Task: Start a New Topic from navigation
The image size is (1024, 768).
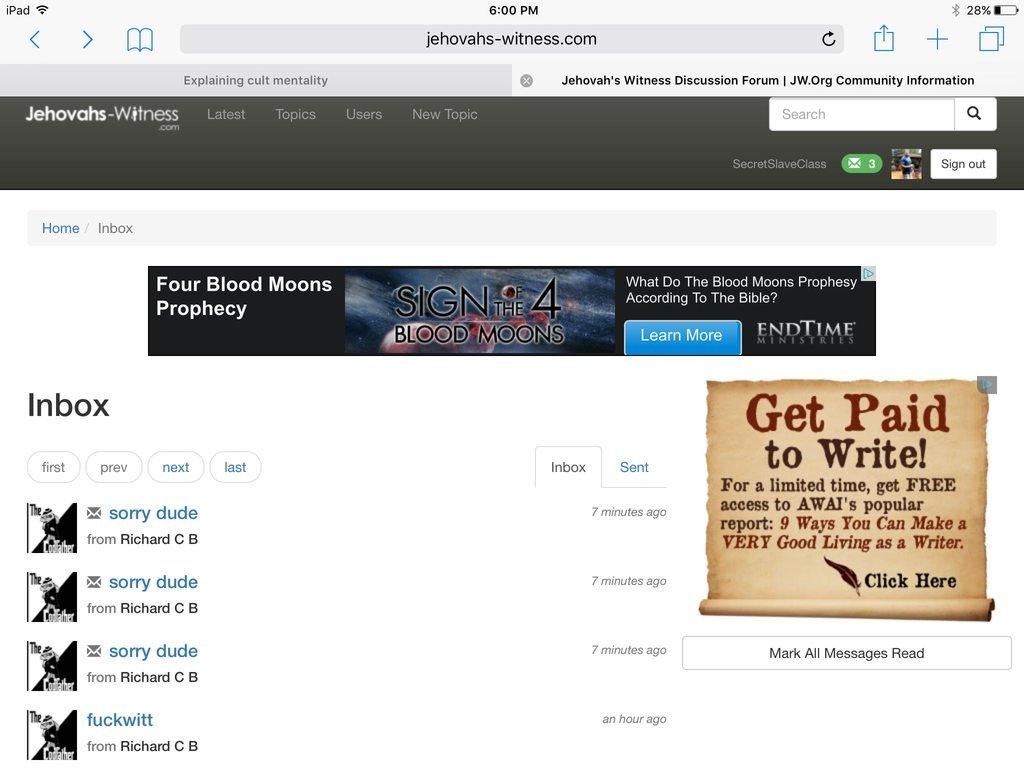Action: point(445,114)
